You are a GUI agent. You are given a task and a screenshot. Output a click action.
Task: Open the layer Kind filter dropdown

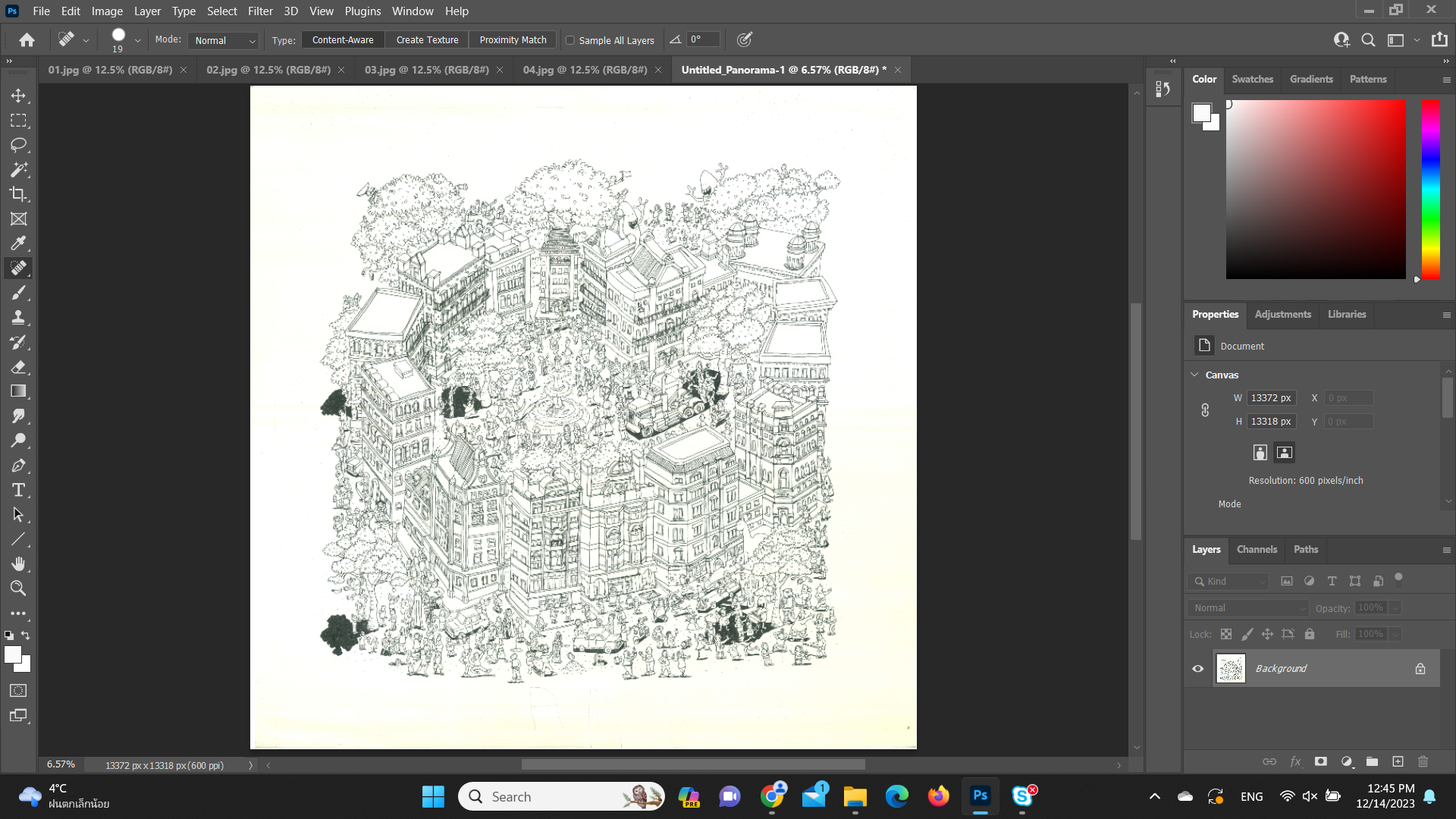coord(1228,581)
